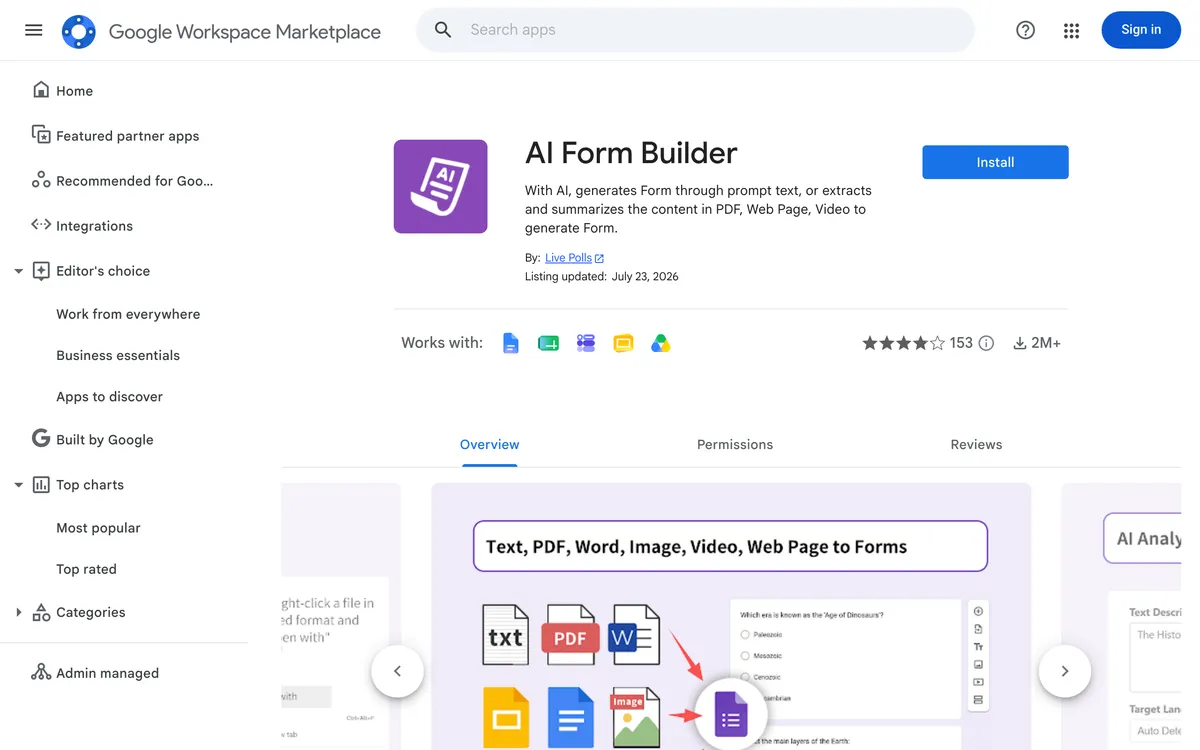Screen dimensions: 1200x750
Task: Click the Integrations icon
Action: [41, 225]
